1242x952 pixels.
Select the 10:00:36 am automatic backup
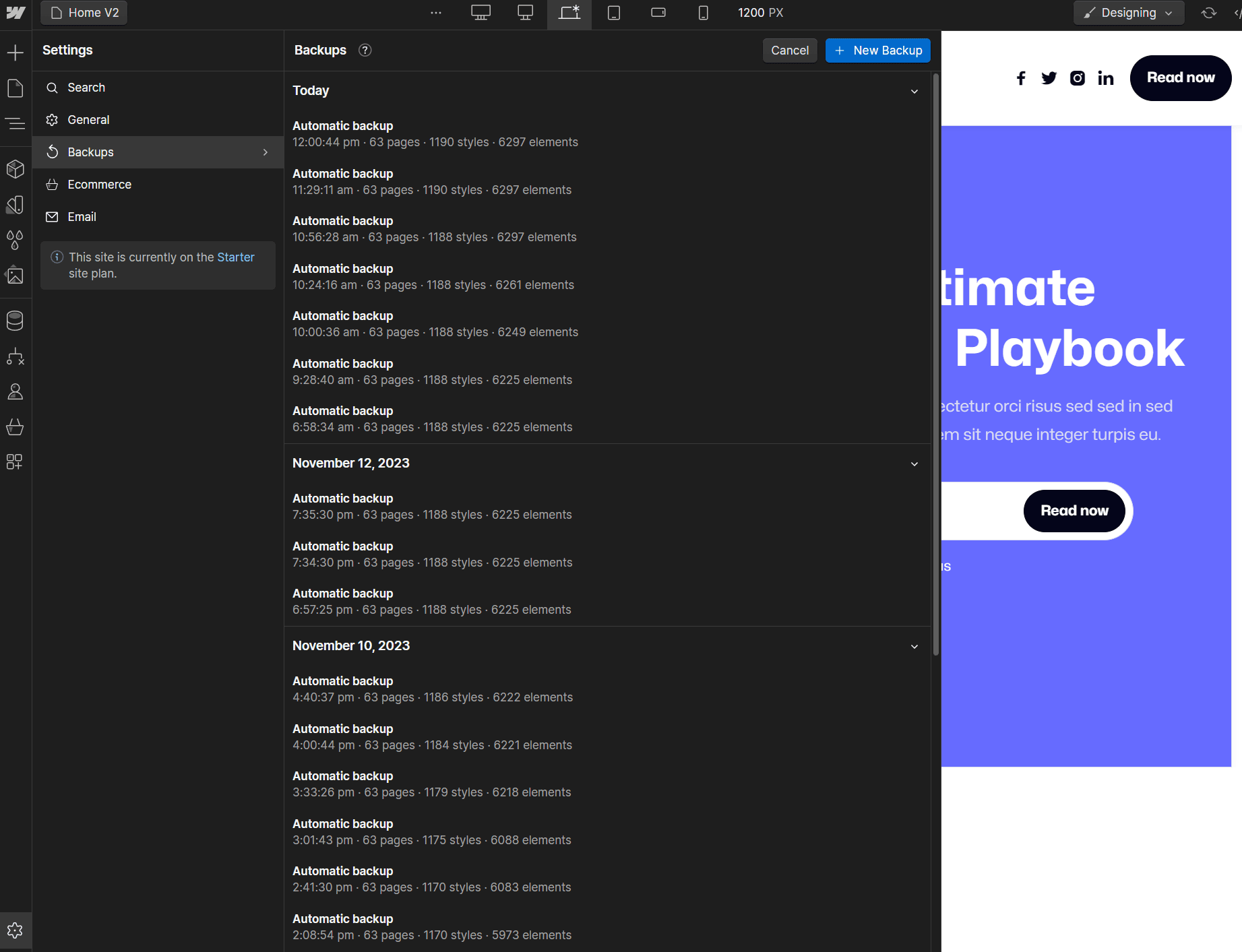(x=607, y=324)
